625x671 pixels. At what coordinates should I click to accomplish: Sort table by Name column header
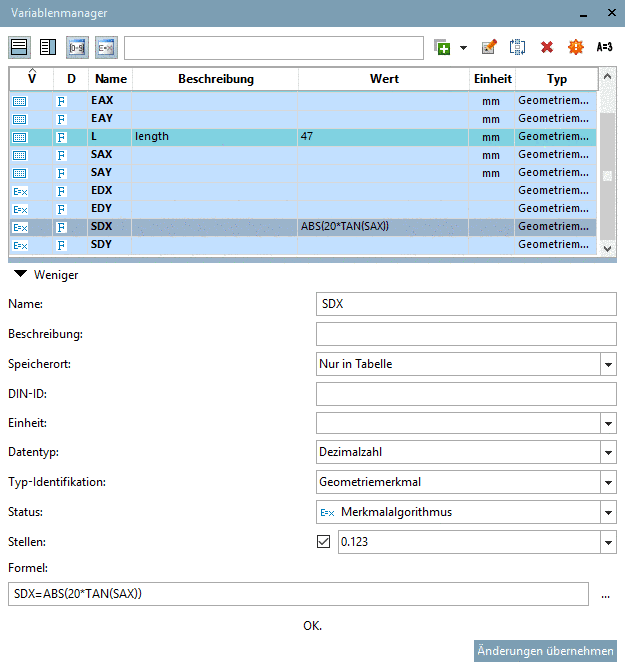pyautogui.click(x=111, y=79)
